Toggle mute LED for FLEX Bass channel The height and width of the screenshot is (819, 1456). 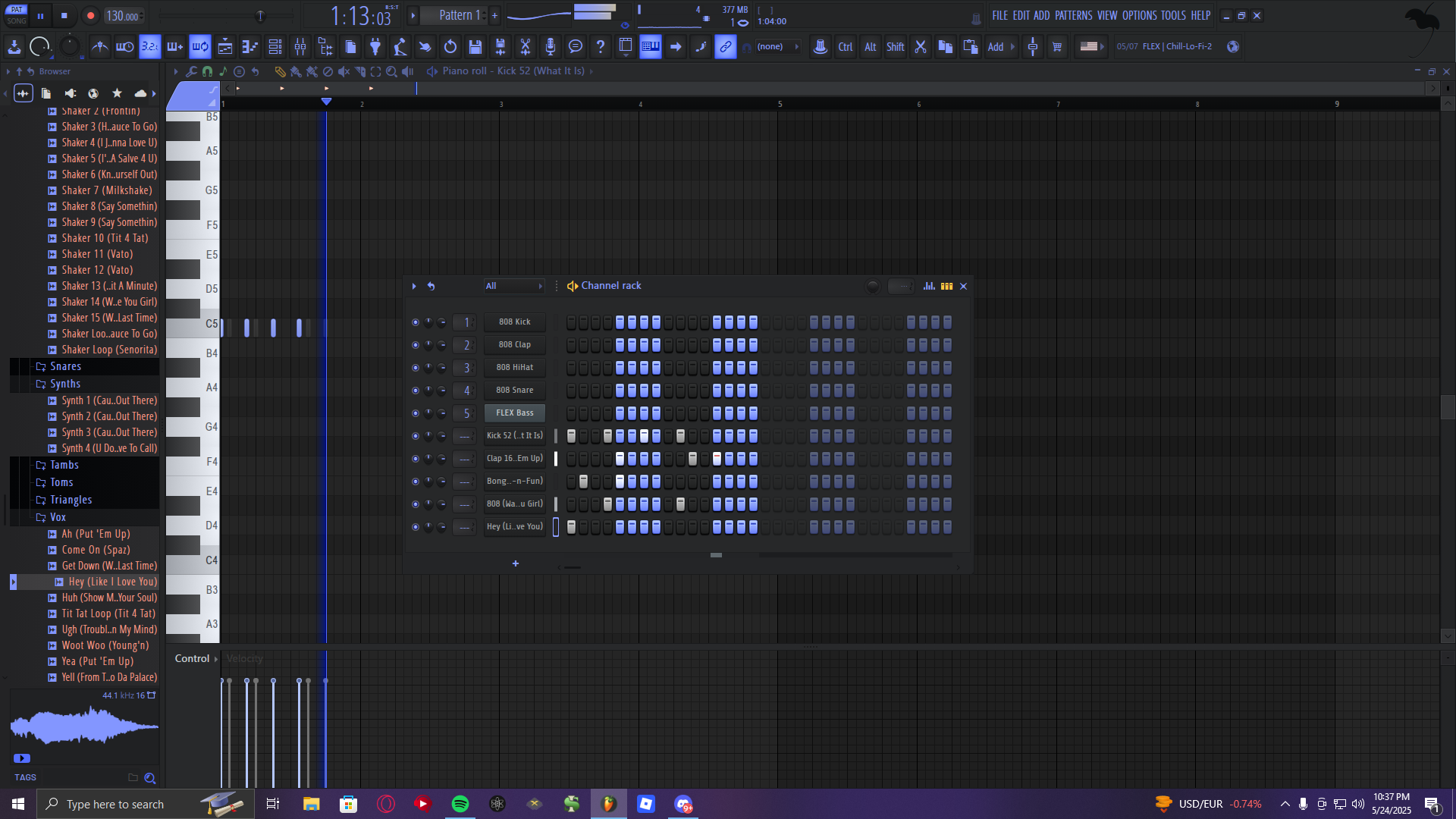pos(415,413)
